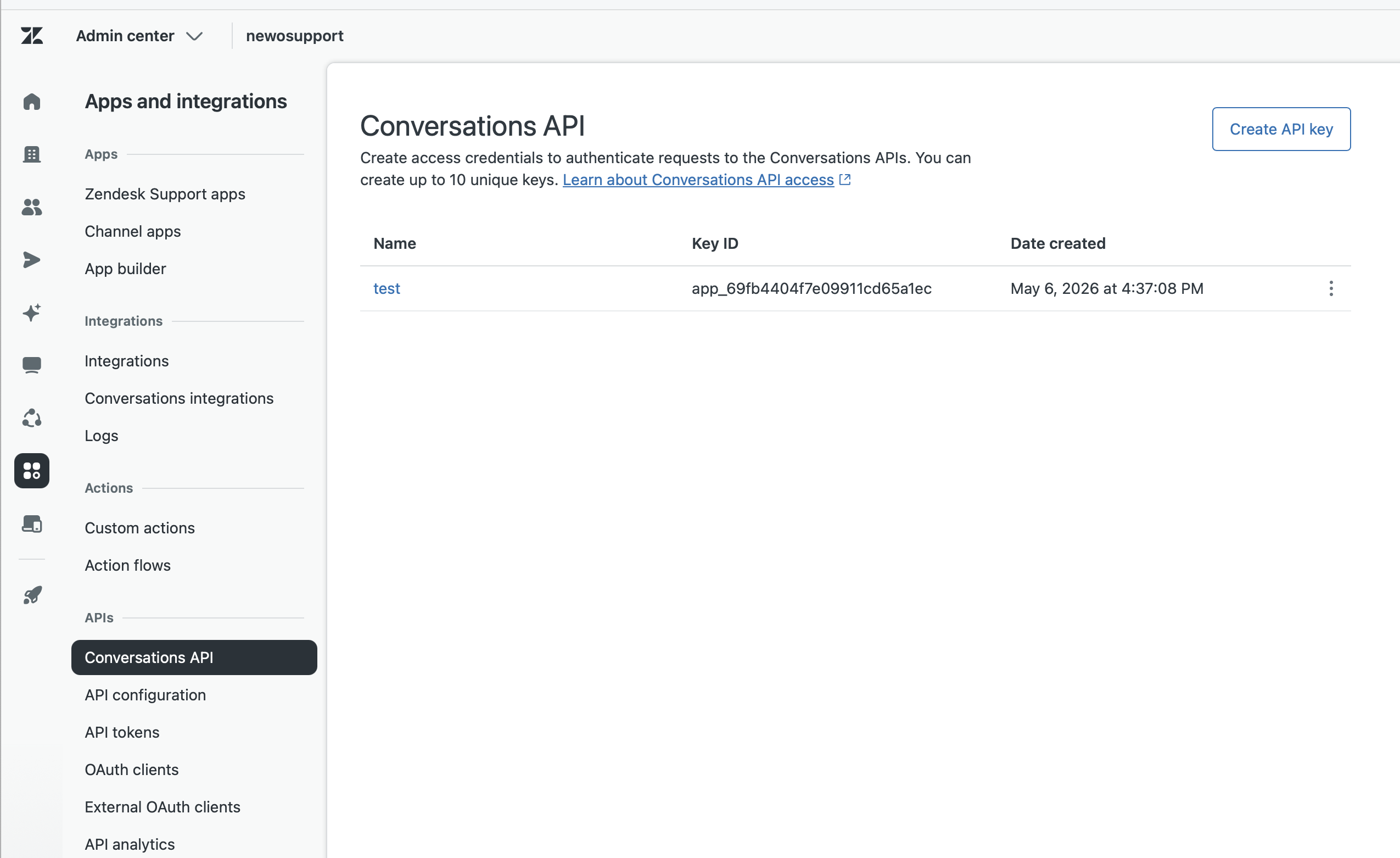Click the Key ID column header

(715, 243)
